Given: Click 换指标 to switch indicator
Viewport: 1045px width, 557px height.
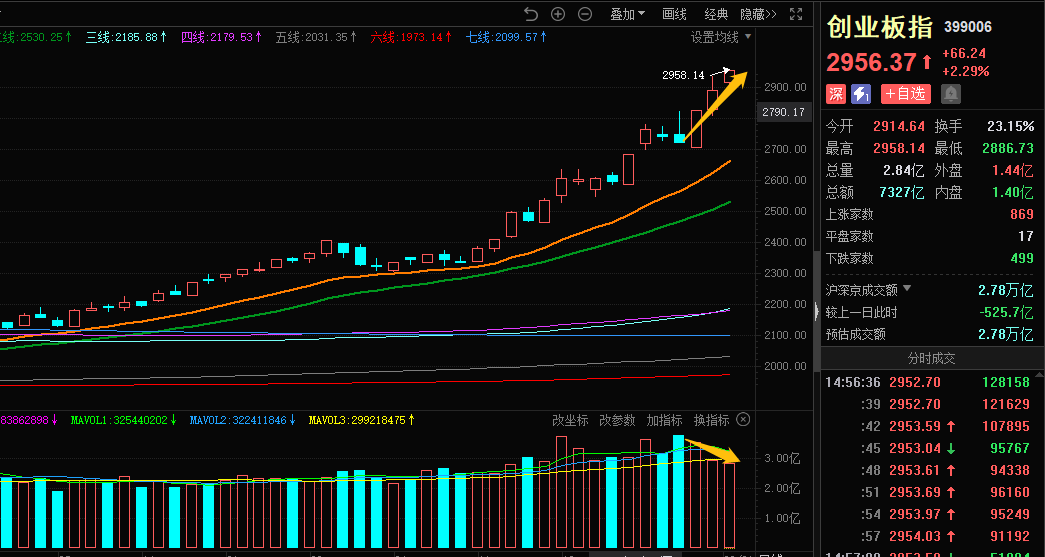Looking at the screenshot, I should coord(712,420).
